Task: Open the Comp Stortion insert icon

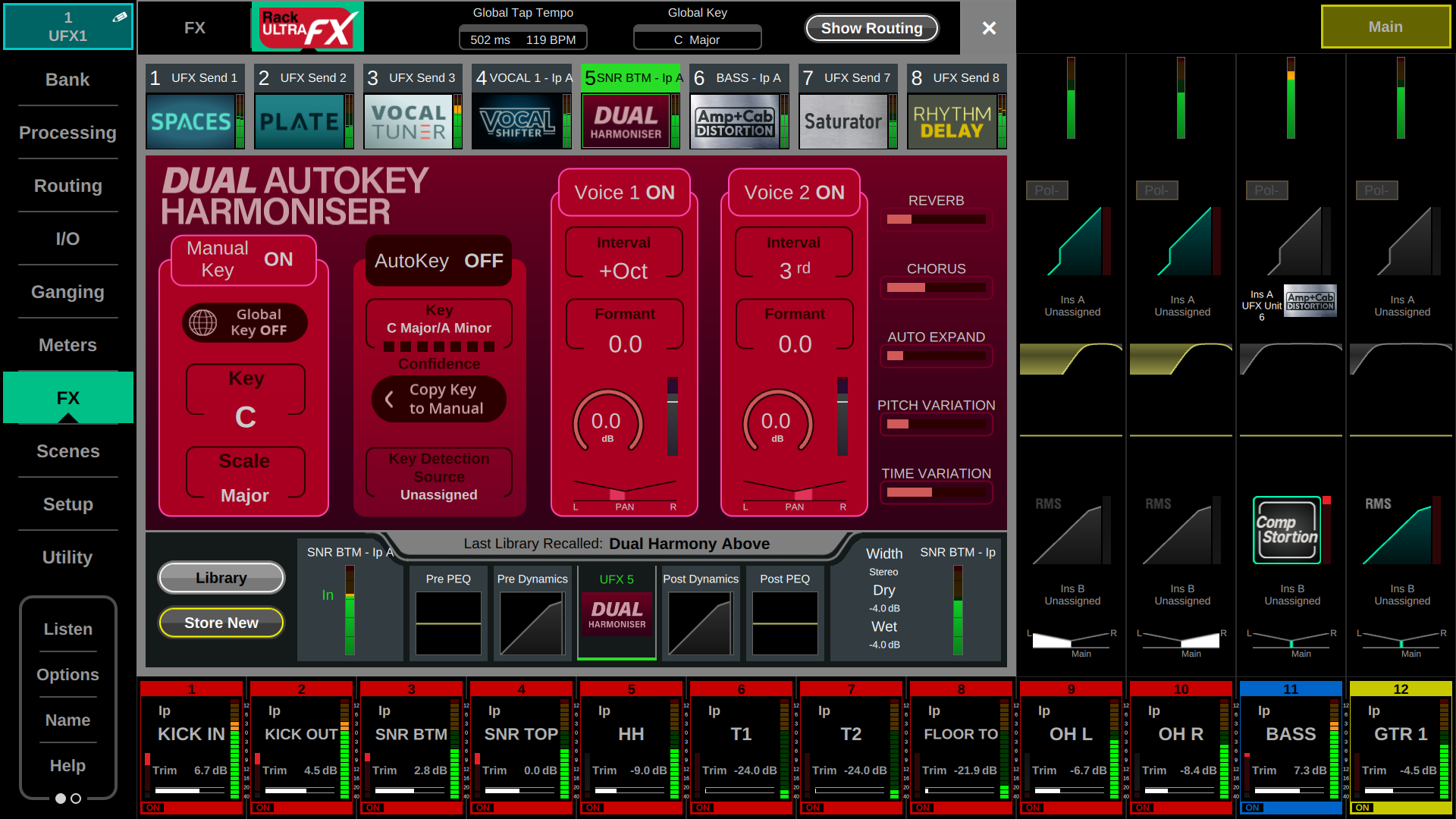Action: click(1287, 530)
